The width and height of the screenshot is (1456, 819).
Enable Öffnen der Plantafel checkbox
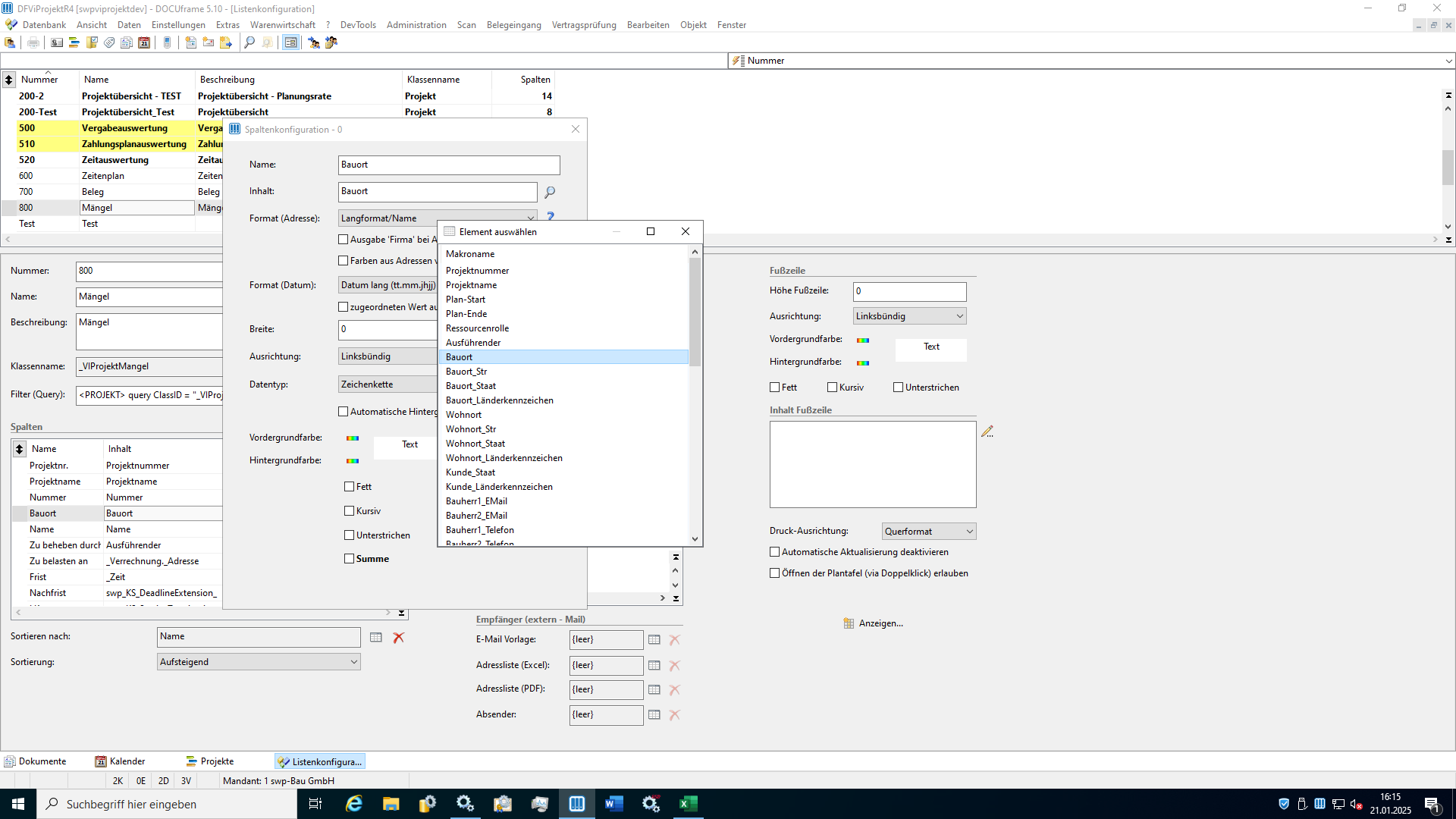[x=775, y=573]
